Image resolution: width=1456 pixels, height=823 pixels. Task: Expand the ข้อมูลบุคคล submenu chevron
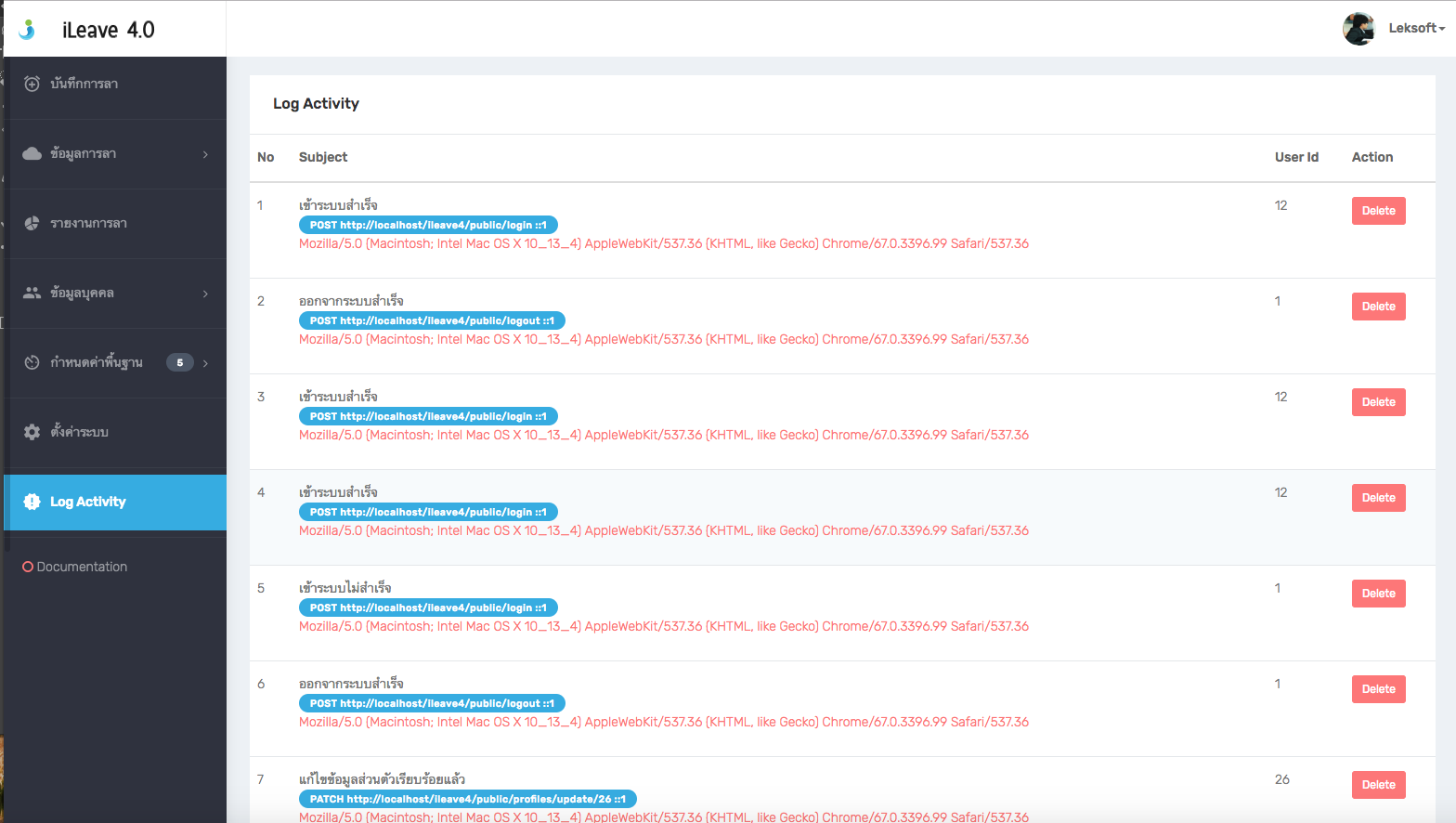click(205, 294)
